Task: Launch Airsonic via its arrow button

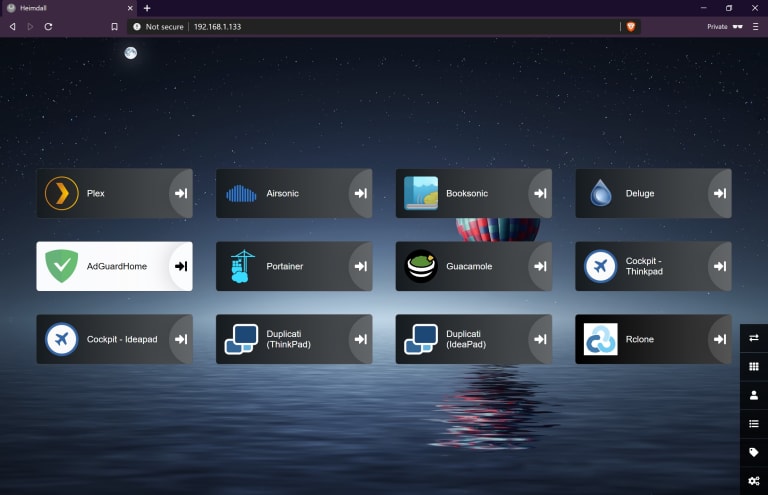Action: [x=361, y=193]
